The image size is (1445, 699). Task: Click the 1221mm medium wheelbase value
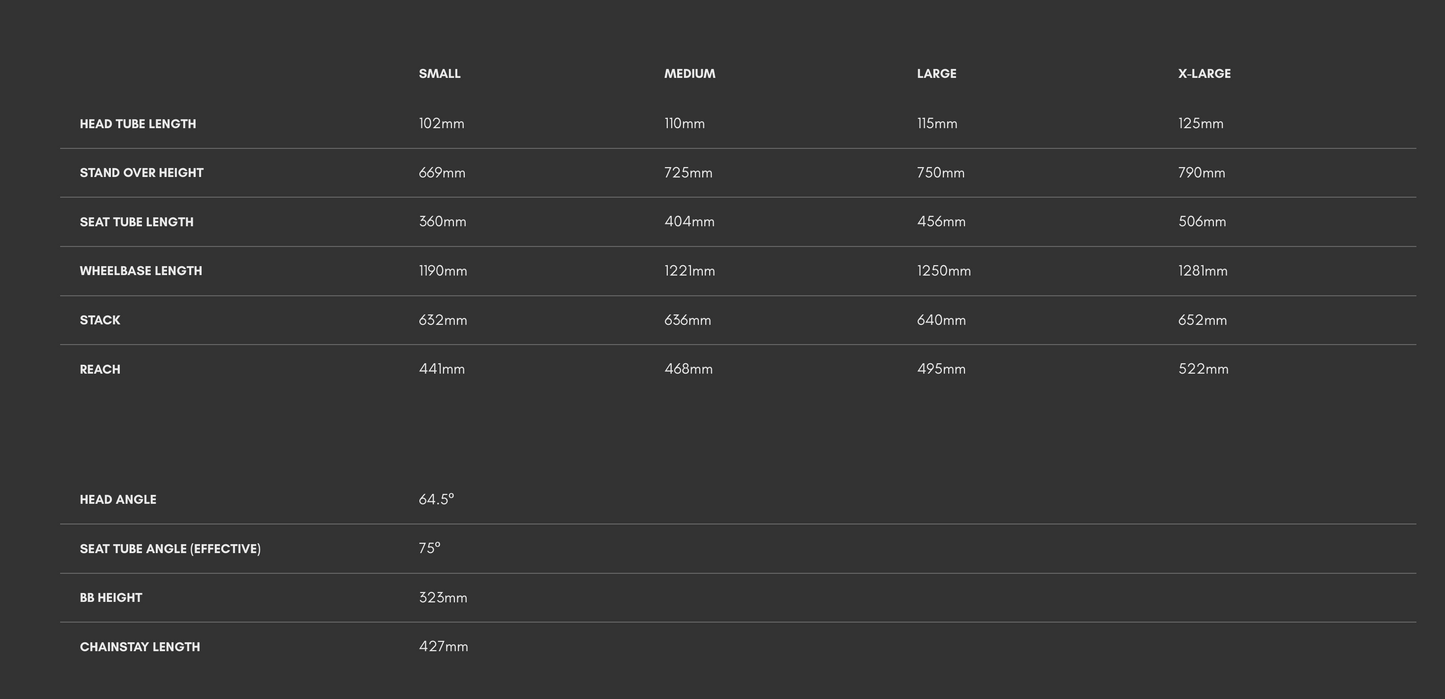(x=690, y=271)
